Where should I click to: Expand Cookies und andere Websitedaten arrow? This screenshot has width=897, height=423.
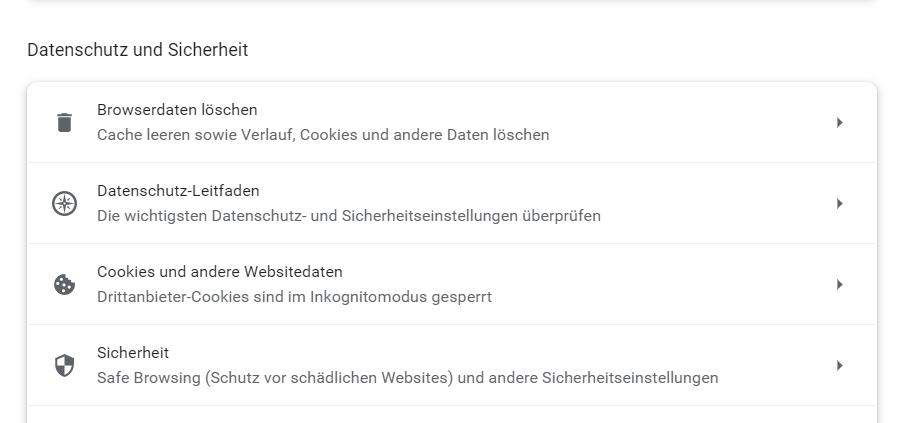(840, 285)
